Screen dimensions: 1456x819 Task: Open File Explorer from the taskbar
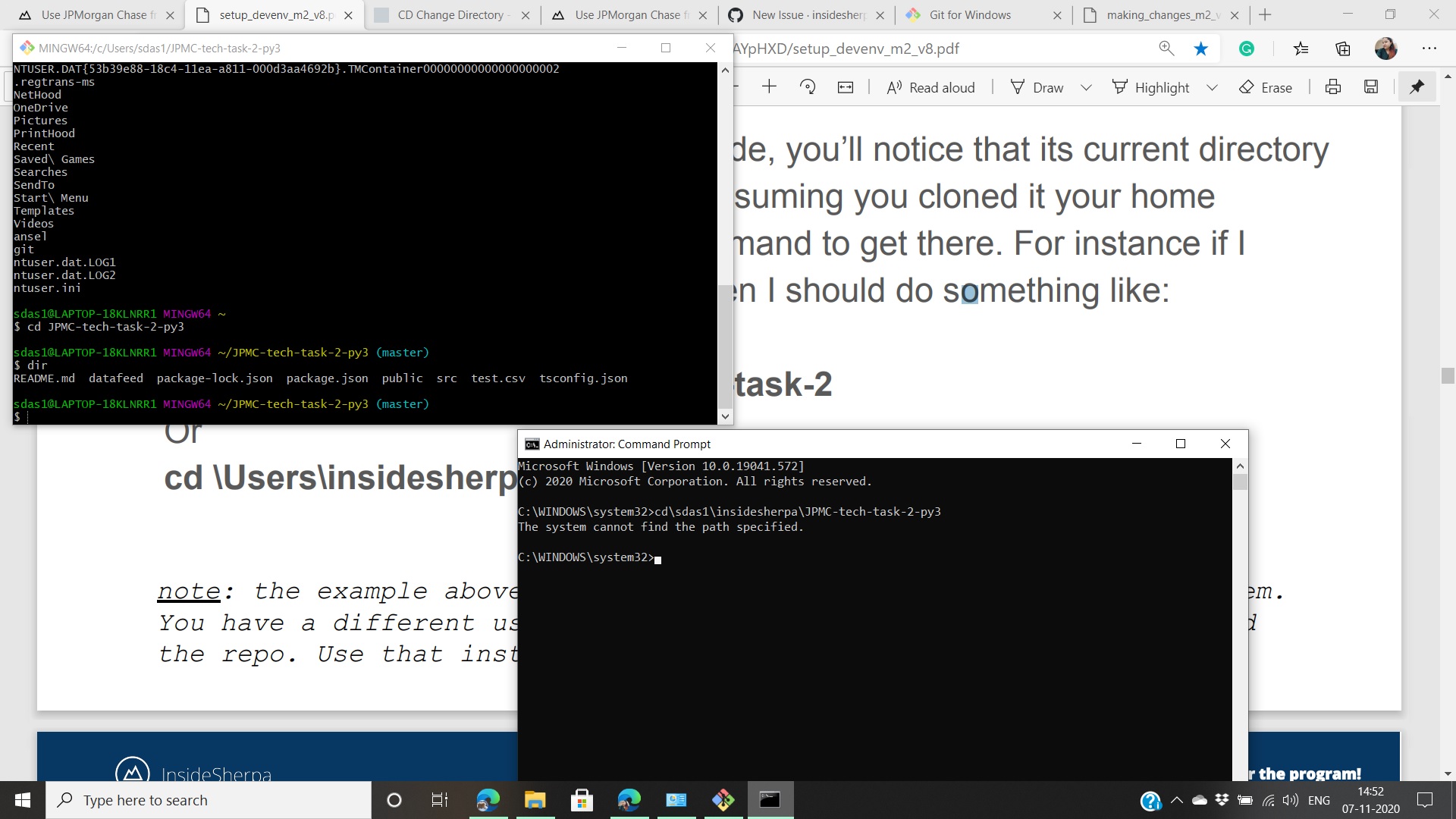[x=535, y=800]
